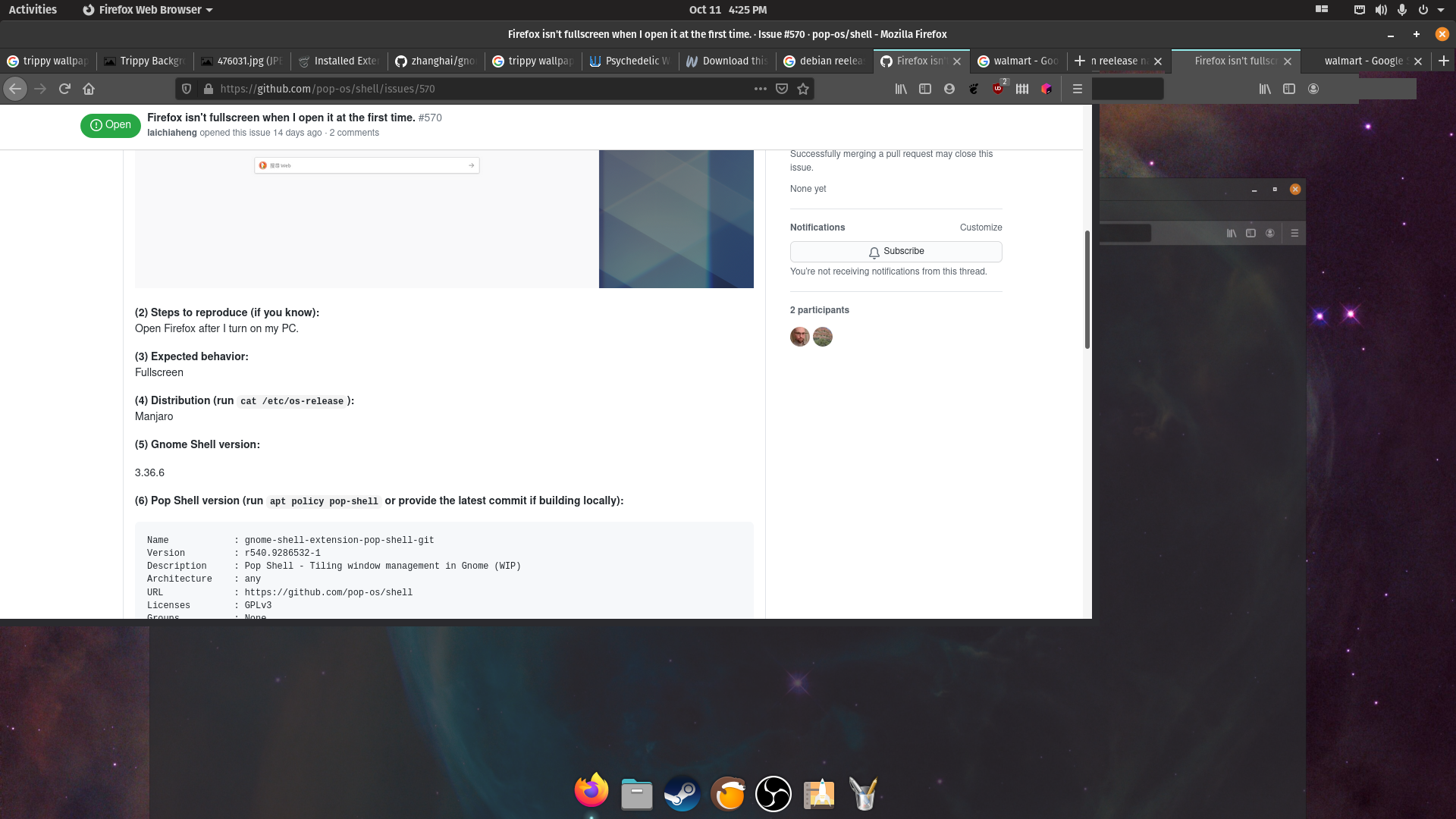
Task: Switch to the Trippy Backgr tab
Action: 145,61
